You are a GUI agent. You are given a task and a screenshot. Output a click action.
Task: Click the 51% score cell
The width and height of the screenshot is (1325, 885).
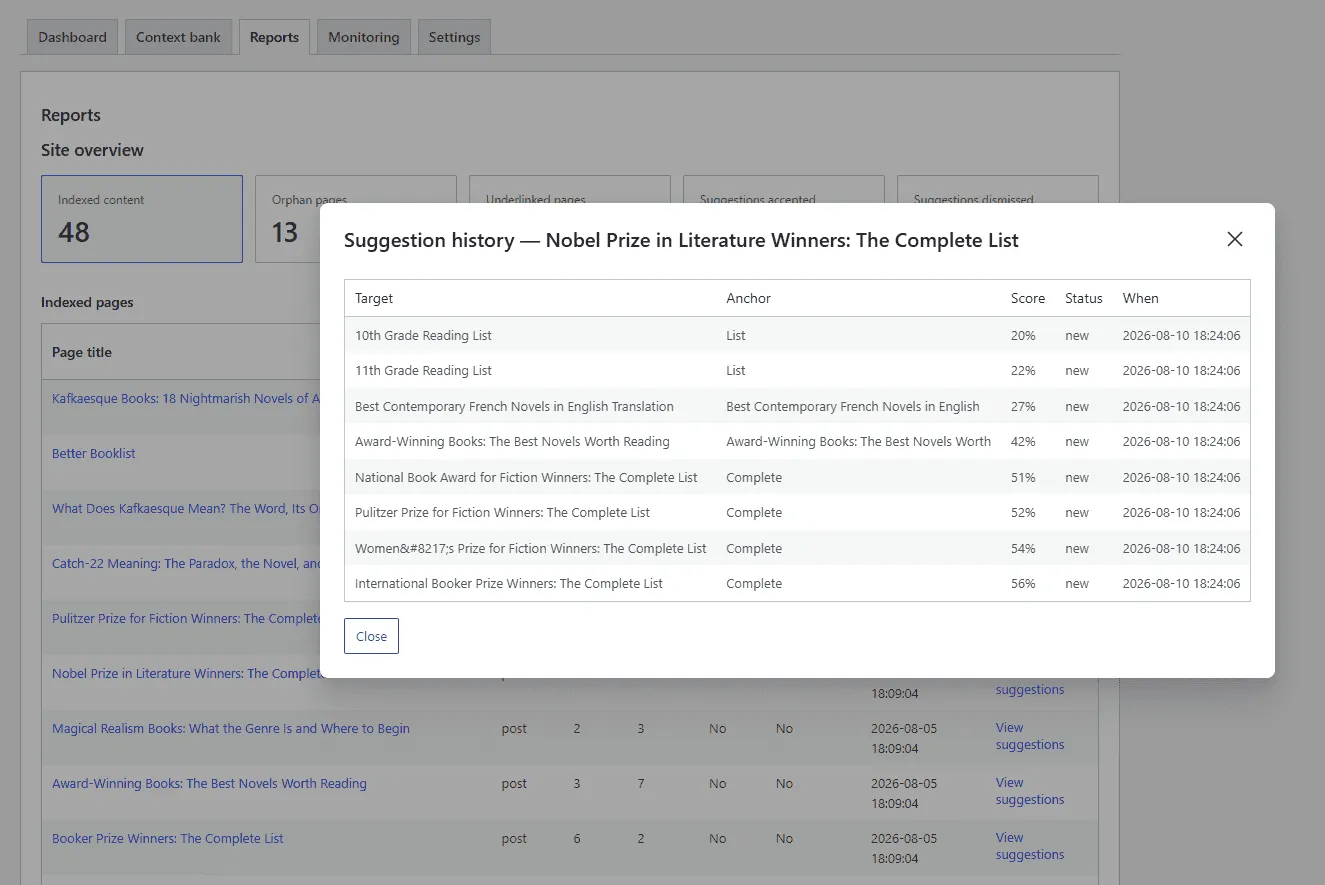[x=1023, y=477]
